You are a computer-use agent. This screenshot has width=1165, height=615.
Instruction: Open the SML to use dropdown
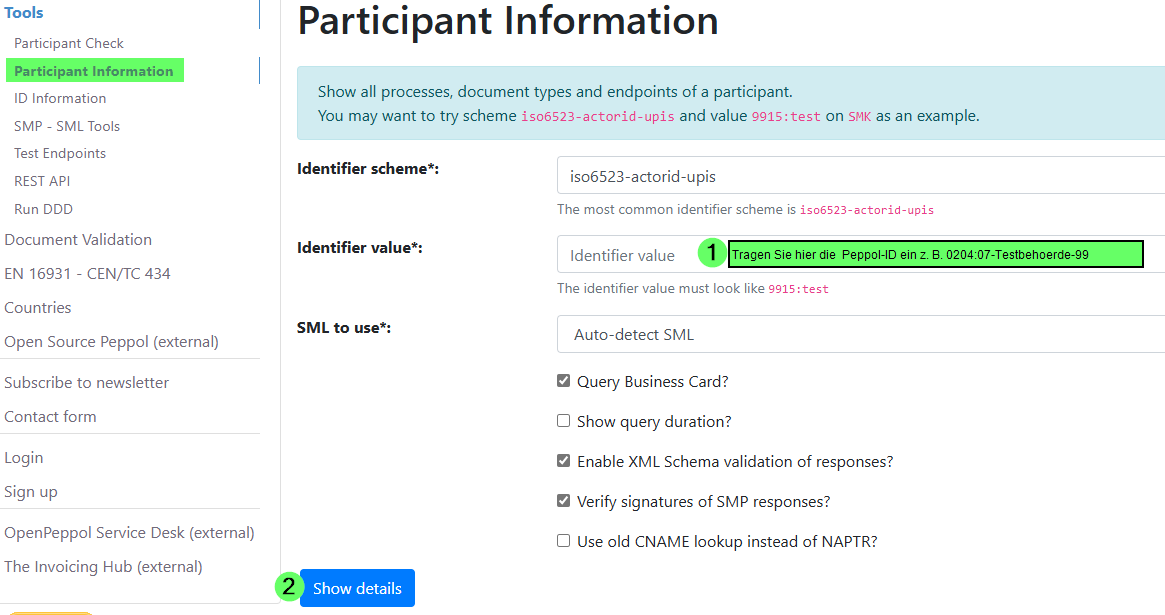(x=860, y=334)
